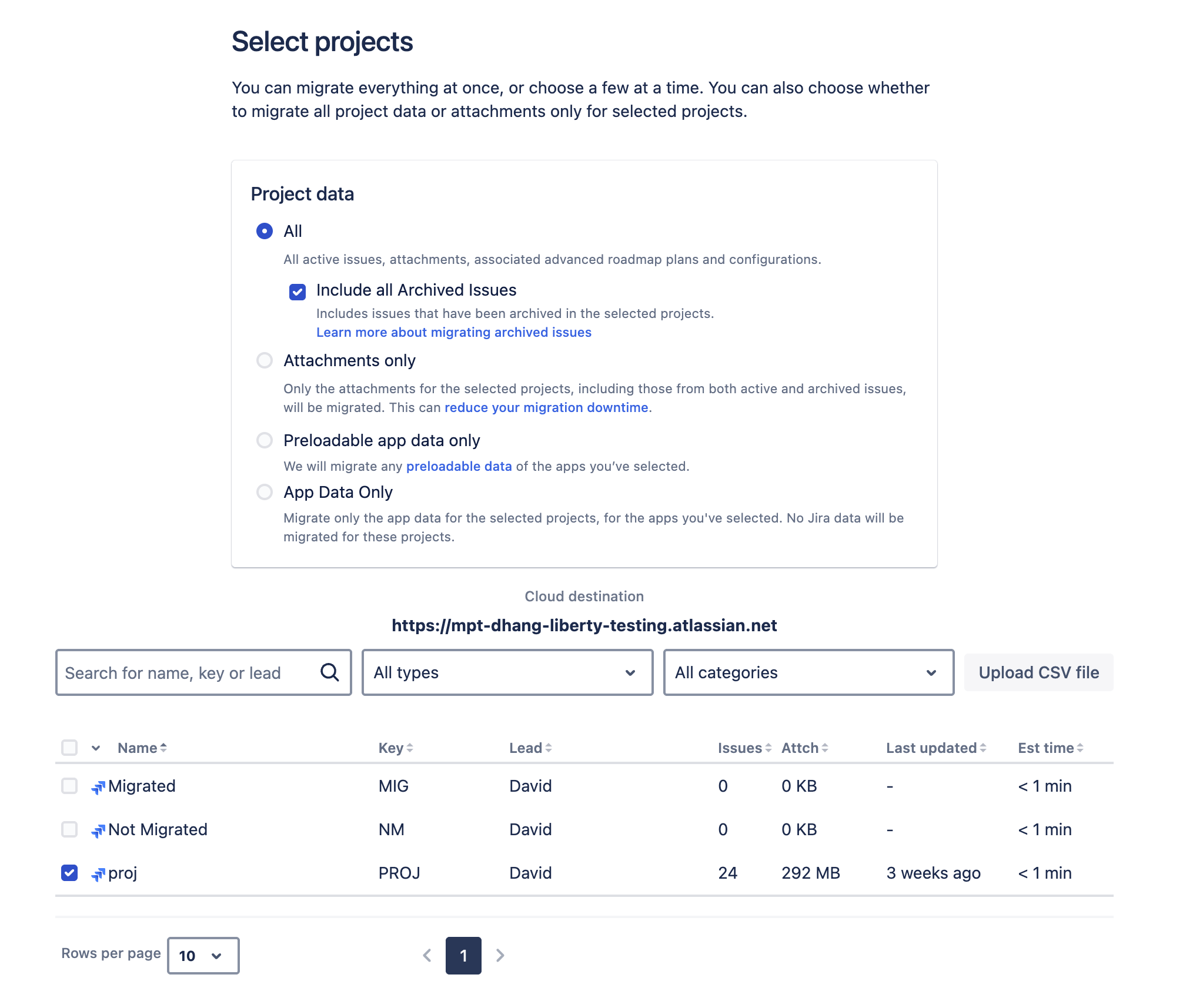
Task: Open the migrating archived issues learn more link
Action: pyautogui.click(x=453, y=332)
